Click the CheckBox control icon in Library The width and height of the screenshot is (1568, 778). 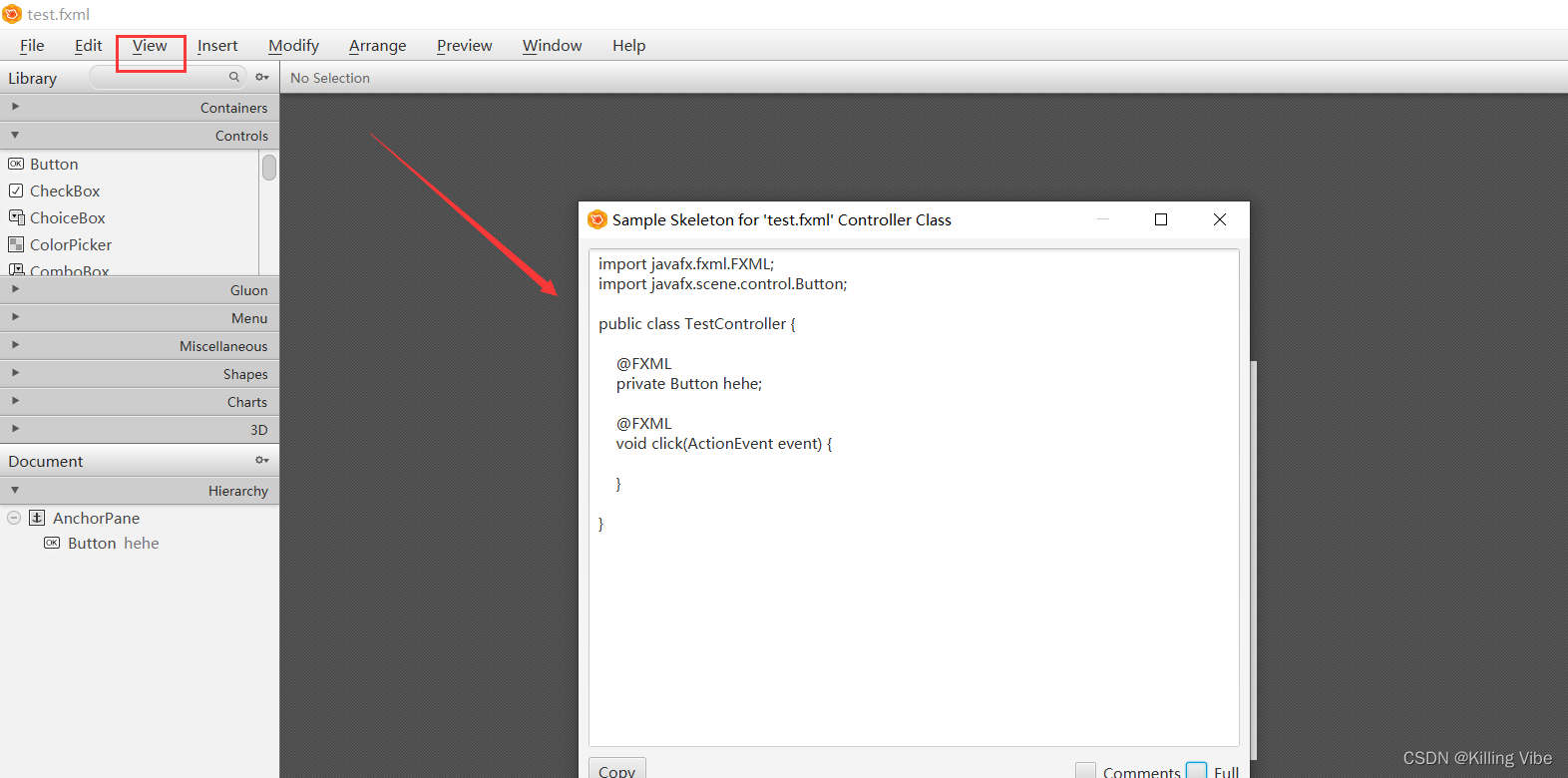[x=16, y=191]
